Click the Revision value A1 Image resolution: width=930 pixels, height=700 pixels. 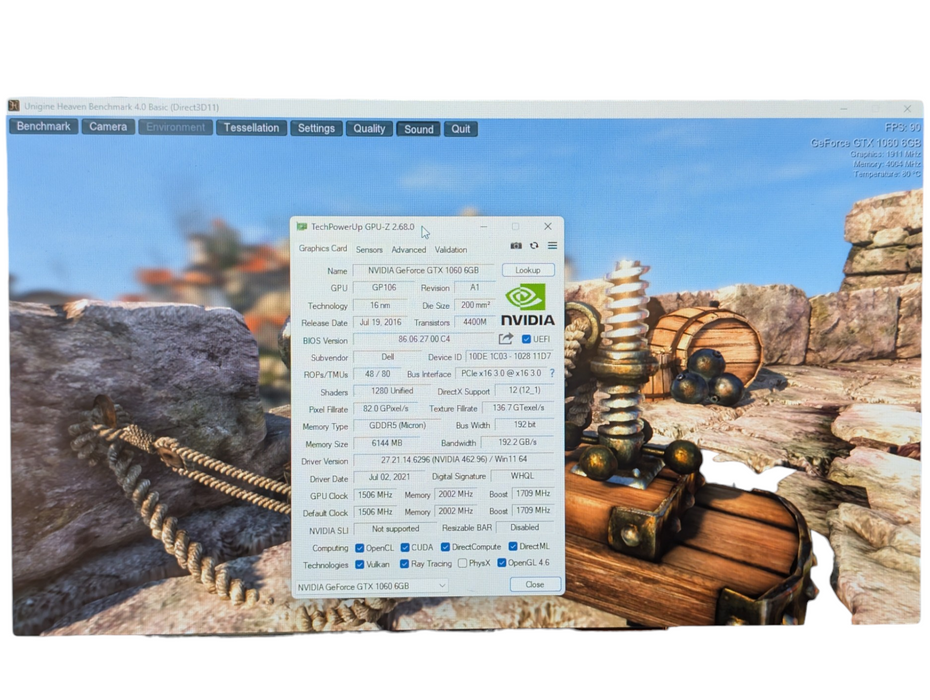[x=474, y=287]
